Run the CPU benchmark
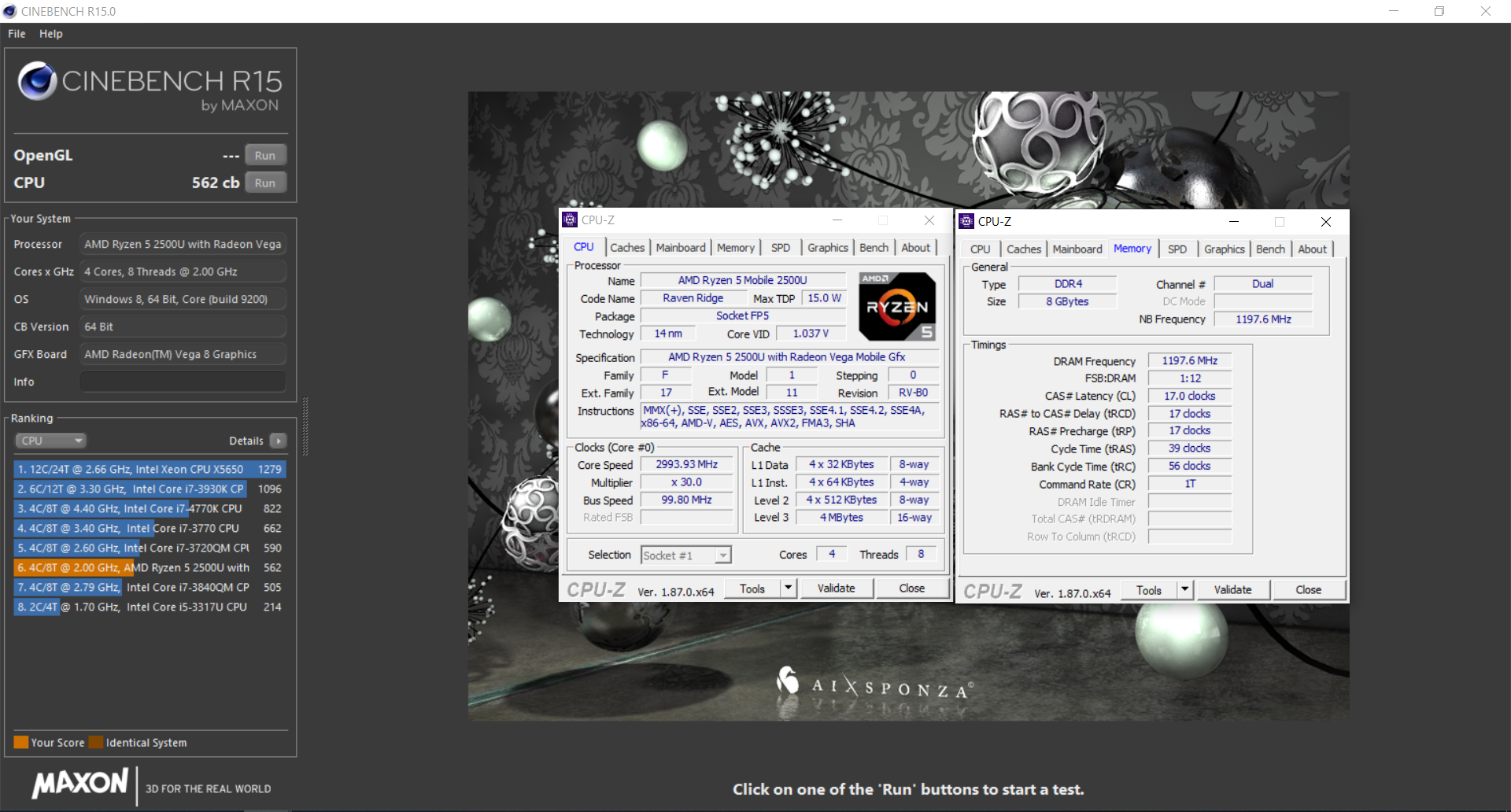Viewport: 1511px width, 812px height. [265, 183]
